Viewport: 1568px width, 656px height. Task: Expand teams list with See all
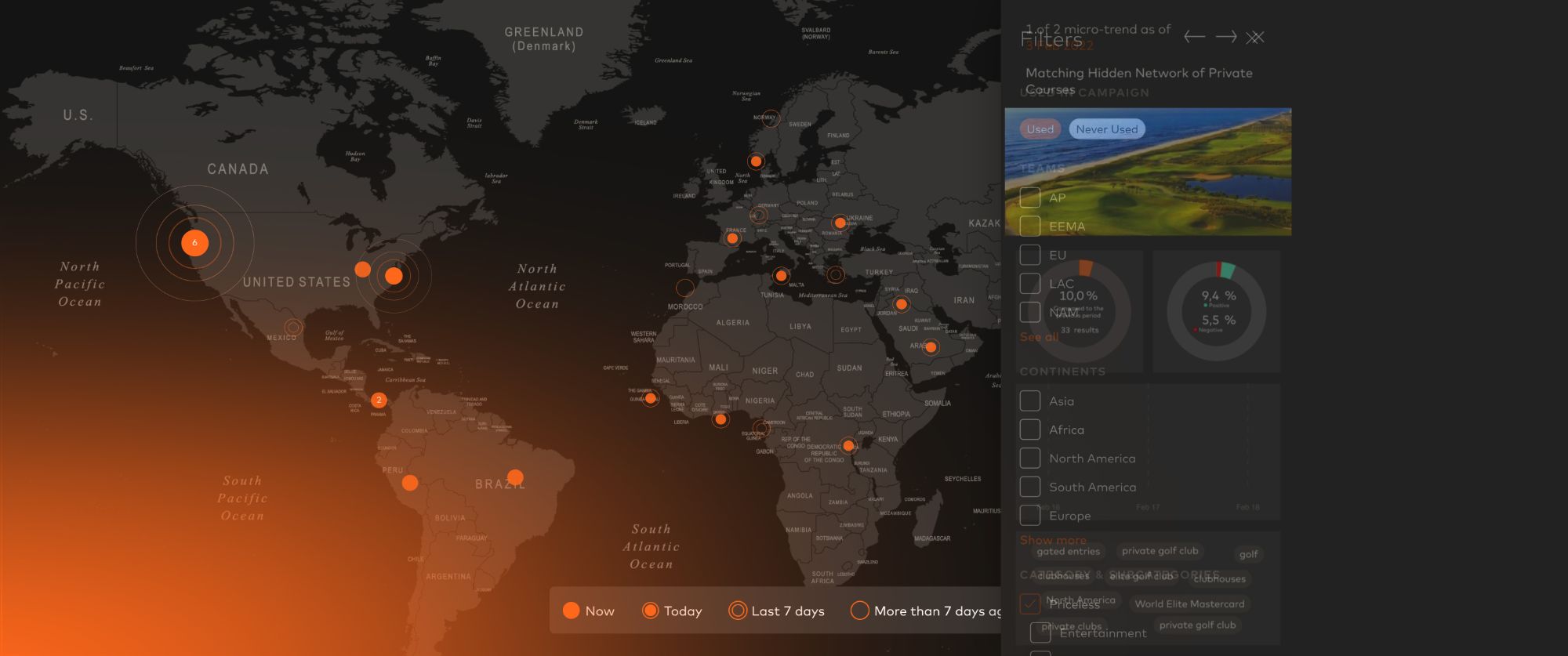point(1039,337)
